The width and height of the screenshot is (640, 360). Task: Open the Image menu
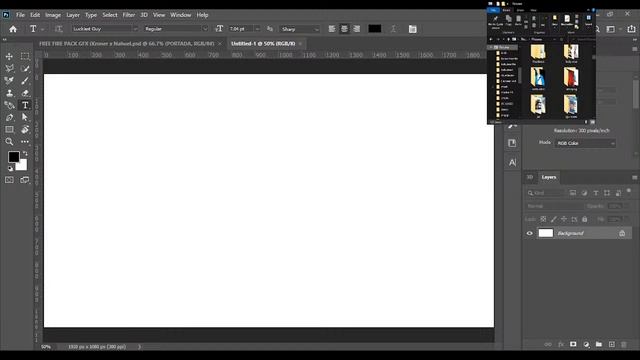point(53,15)
